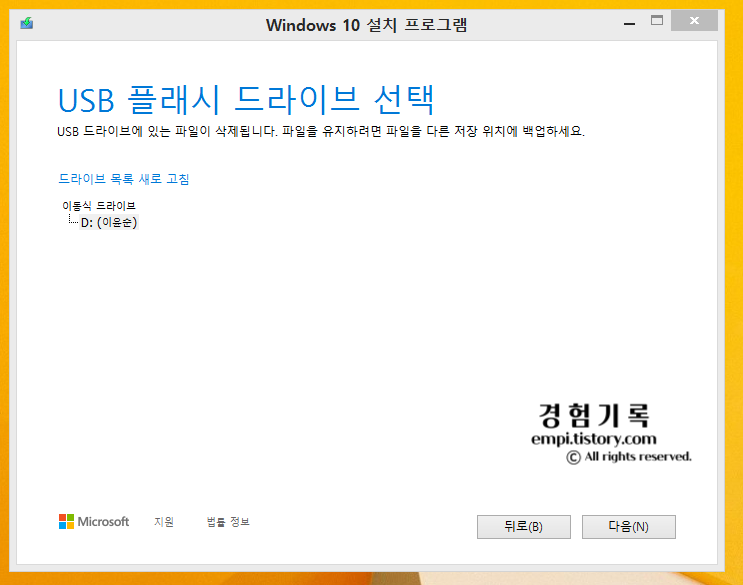Go back with the 뒤로(B) button
The width and height of the screenshot is (743, 585).
point(524,527)
